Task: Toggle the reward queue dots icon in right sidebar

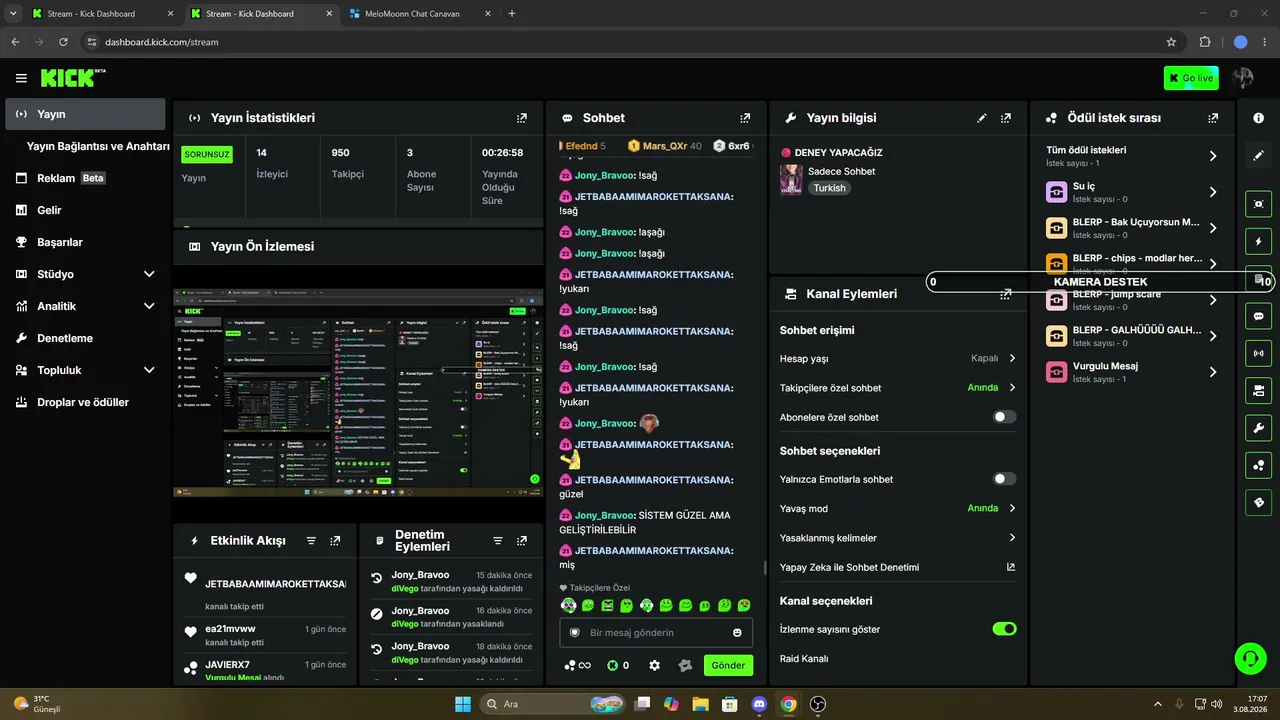Action: (1259, 465)
